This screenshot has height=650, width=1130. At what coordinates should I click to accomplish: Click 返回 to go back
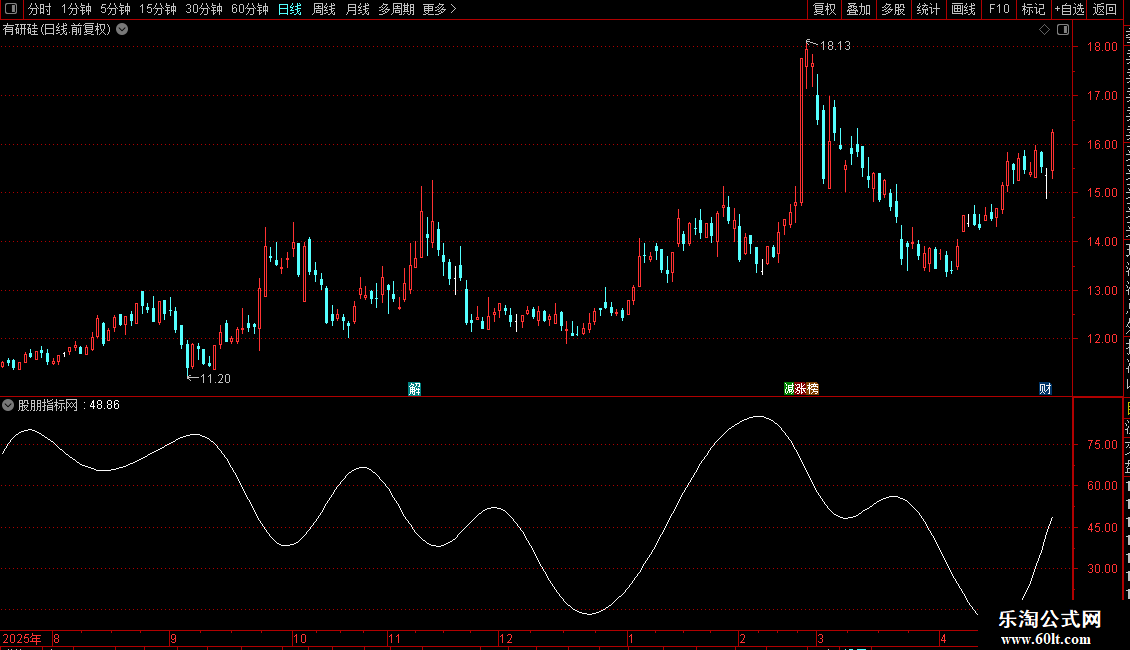pyautogui.click(x=1104, y=9)
